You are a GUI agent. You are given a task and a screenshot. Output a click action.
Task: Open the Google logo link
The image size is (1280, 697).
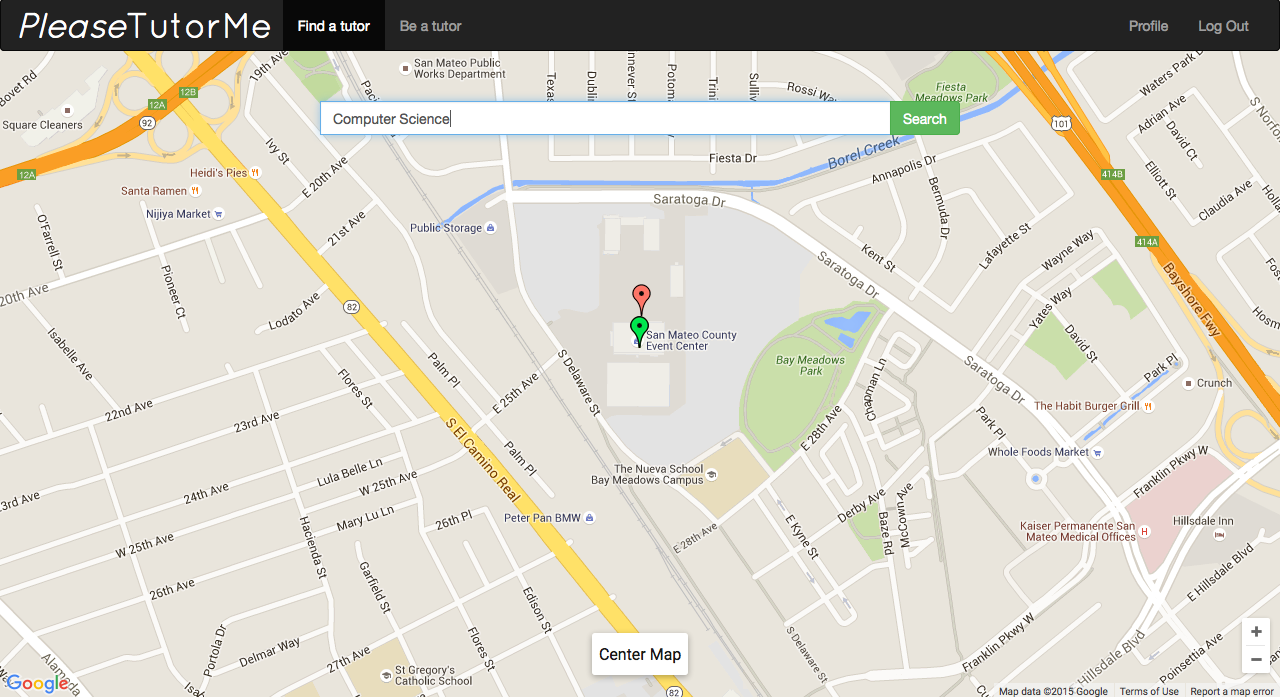pos(37,683)
